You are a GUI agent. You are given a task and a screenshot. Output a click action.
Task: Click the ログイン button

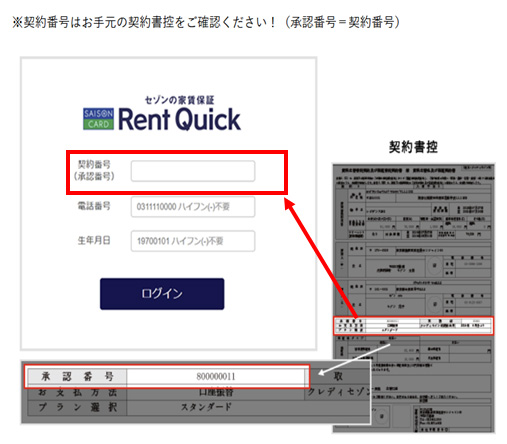[162, 294]
